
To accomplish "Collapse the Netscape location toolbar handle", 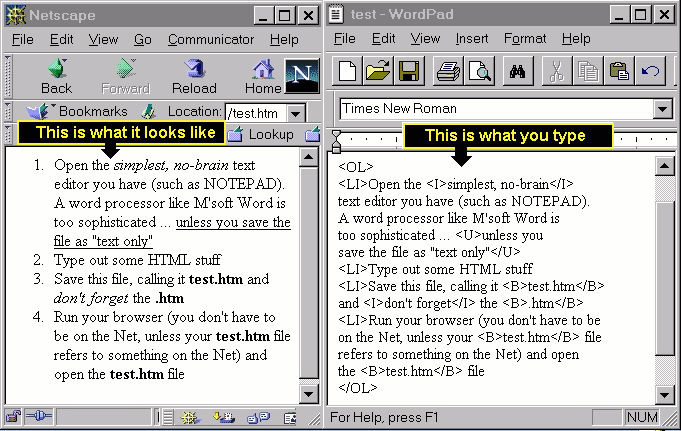I will pyautogui.click(x=7, y=112).
